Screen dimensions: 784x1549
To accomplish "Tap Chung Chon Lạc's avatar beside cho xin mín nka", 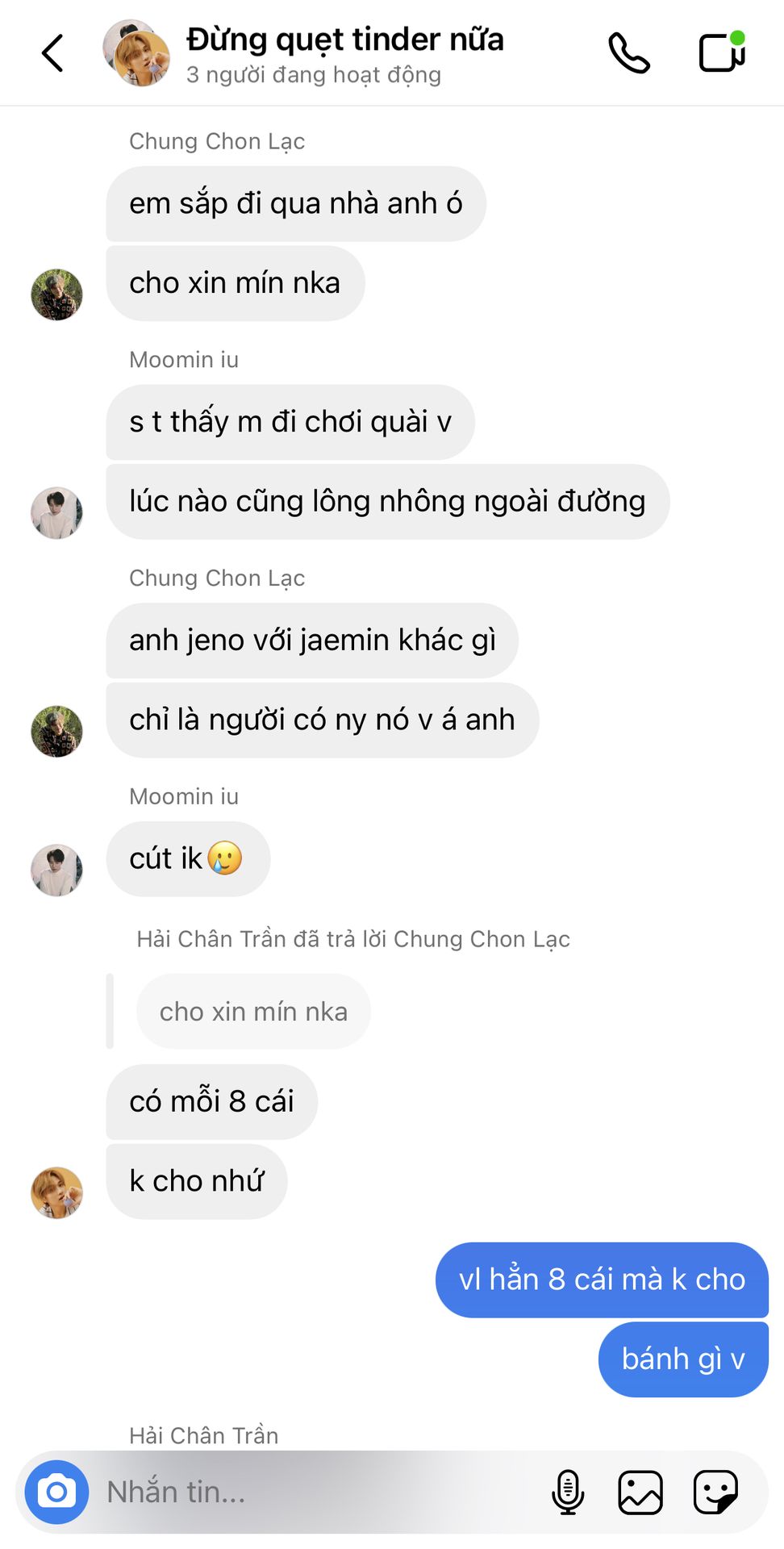I will tap(56, 294).
